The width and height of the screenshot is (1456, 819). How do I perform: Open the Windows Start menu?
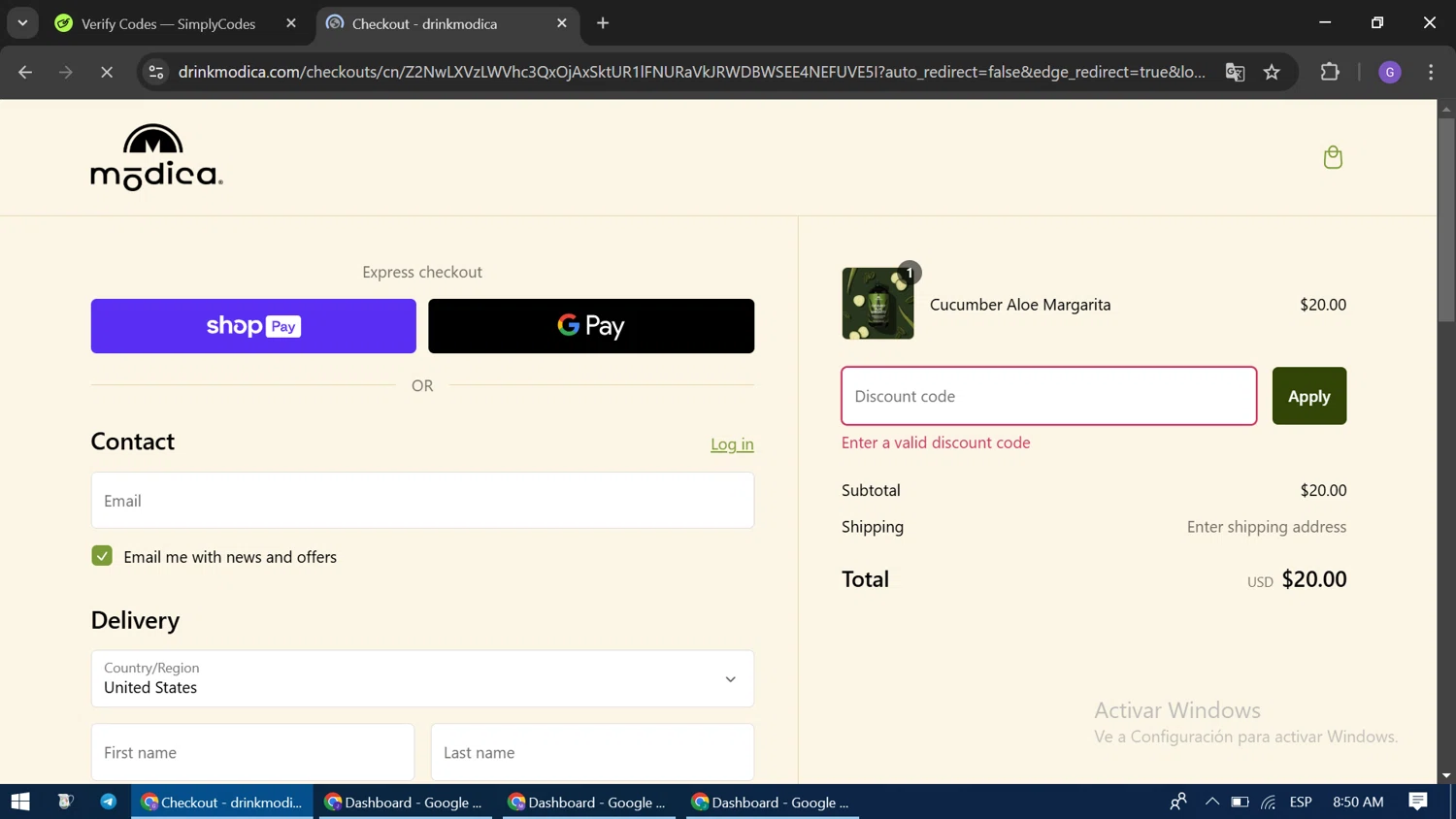20,802
